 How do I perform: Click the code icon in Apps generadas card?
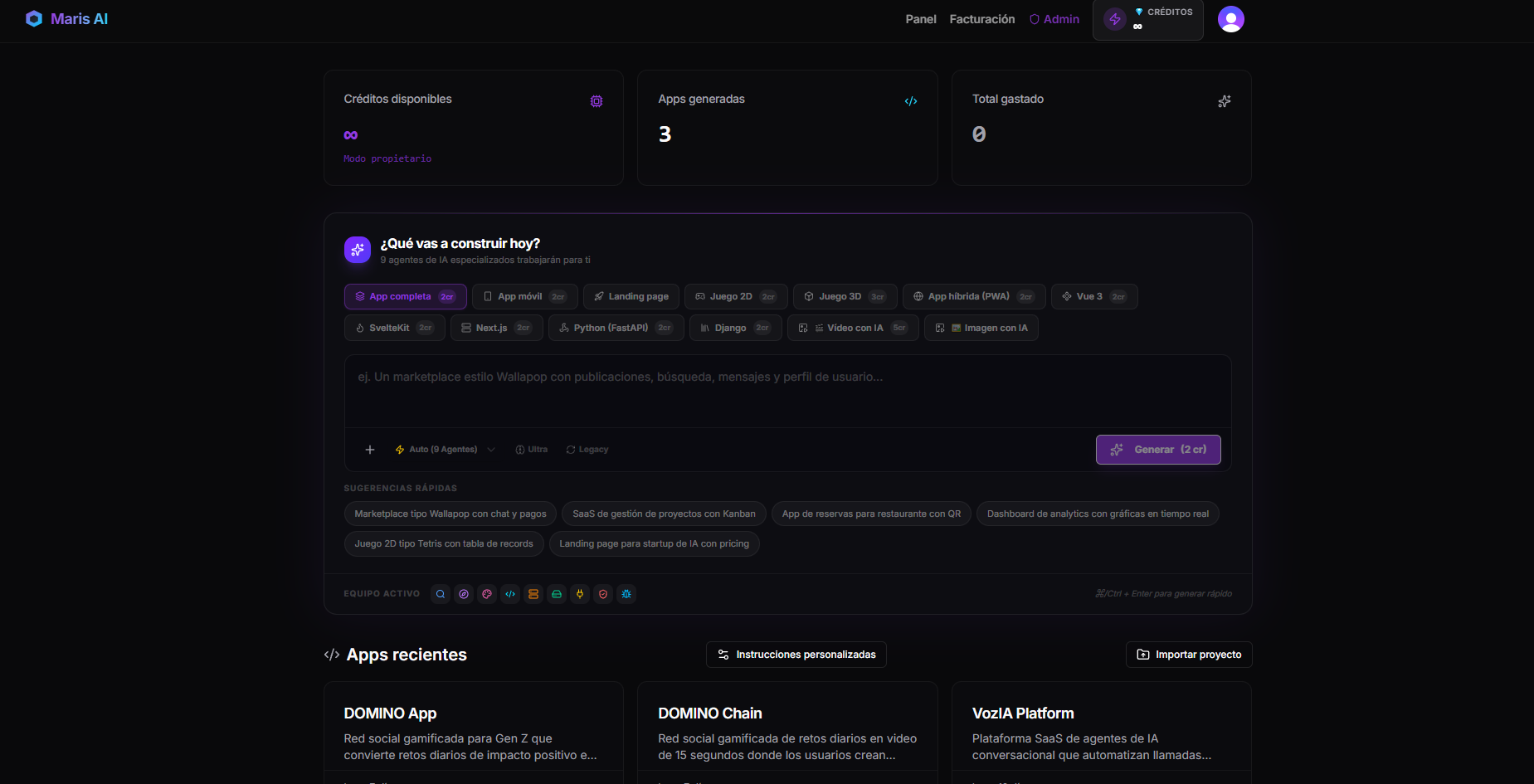[x=911, y=101]
